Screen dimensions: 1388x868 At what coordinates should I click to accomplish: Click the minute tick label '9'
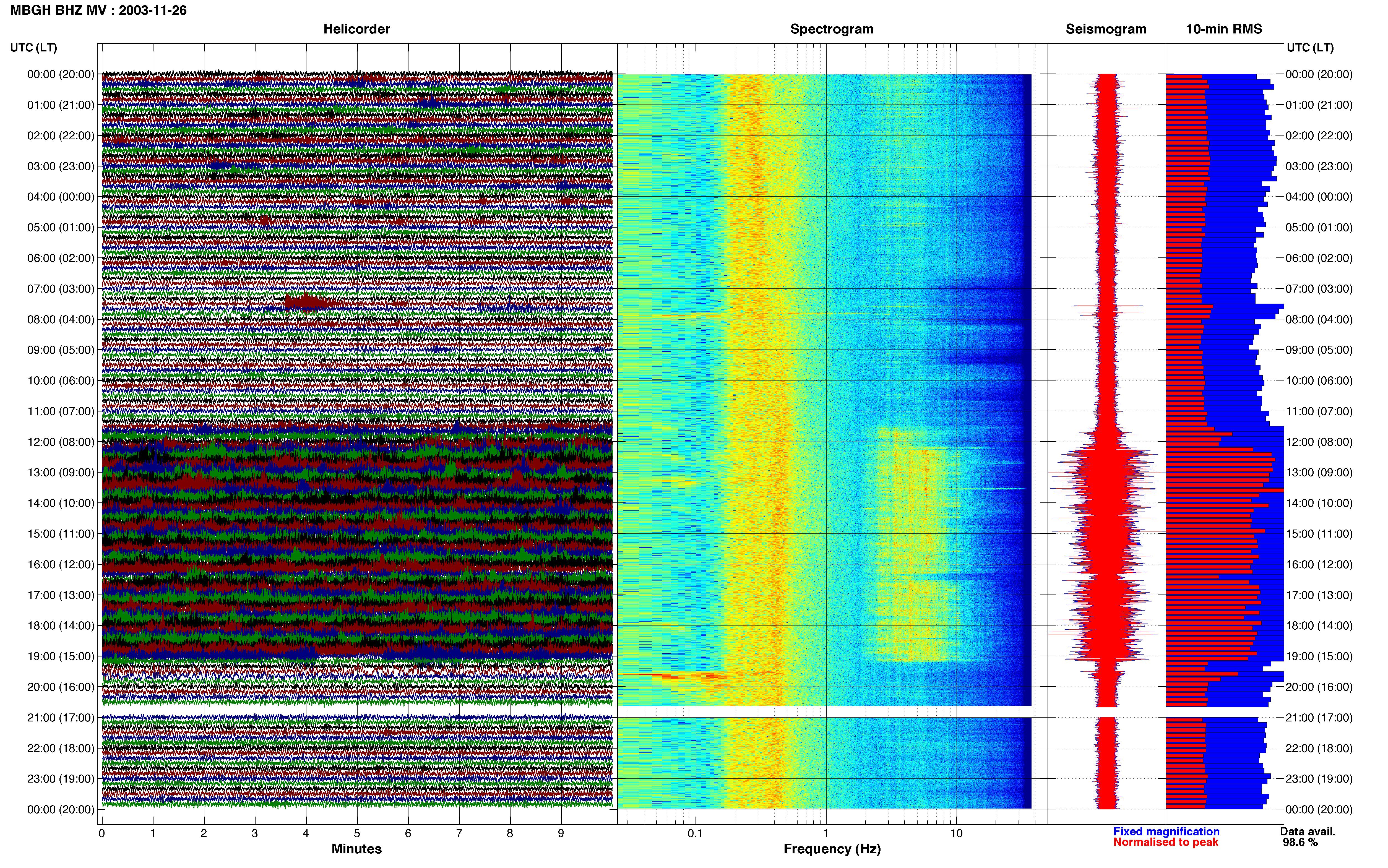click(561, 833)
